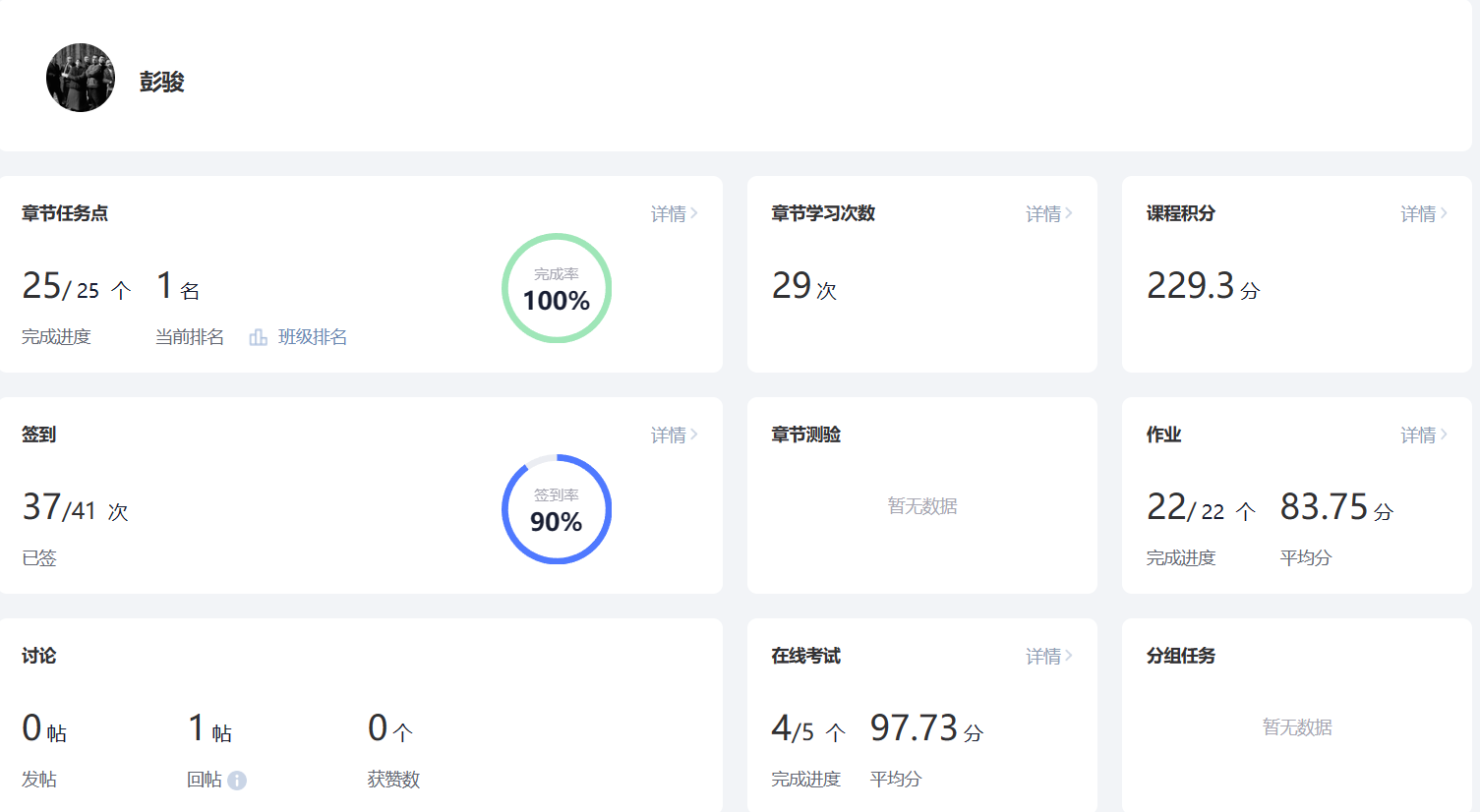This screenshot has height=812, width=1480.
Task: Click the username 彭骏
Action: (x=162, y=82)
